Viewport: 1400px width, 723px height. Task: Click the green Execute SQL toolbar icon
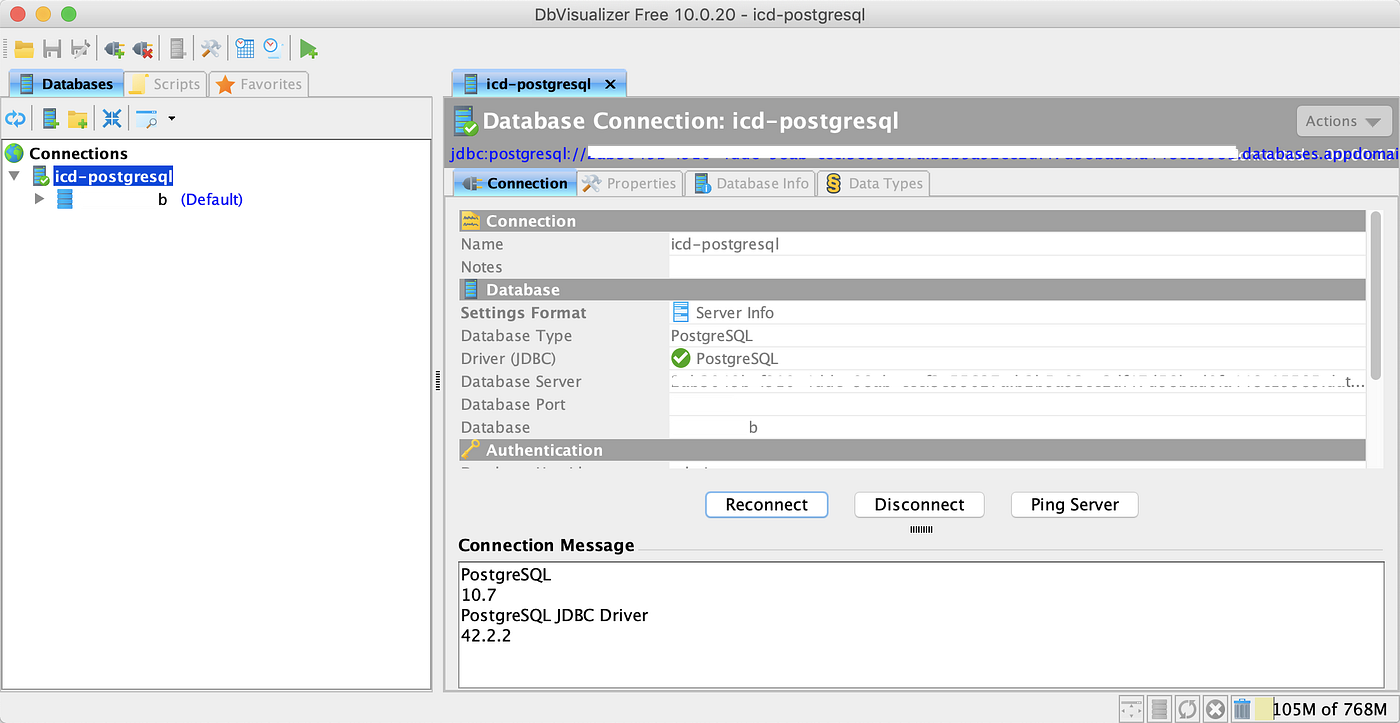point(308,48)
